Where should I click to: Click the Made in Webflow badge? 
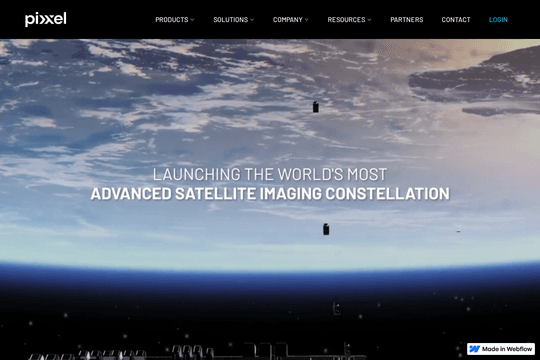[501, 349]
